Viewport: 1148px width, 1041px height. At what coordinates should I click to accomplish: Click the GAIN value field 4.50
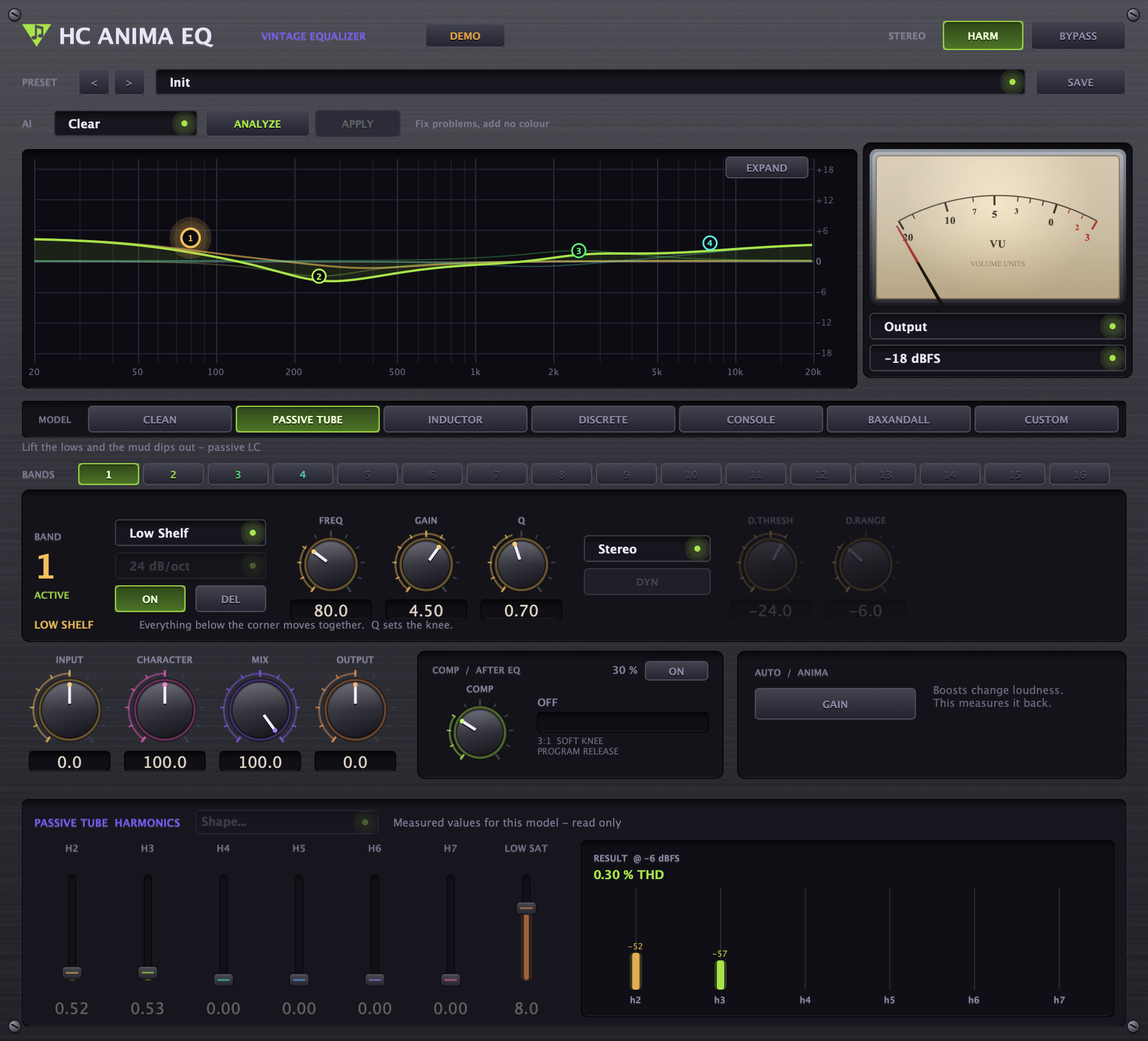click(x=426, y=610)
